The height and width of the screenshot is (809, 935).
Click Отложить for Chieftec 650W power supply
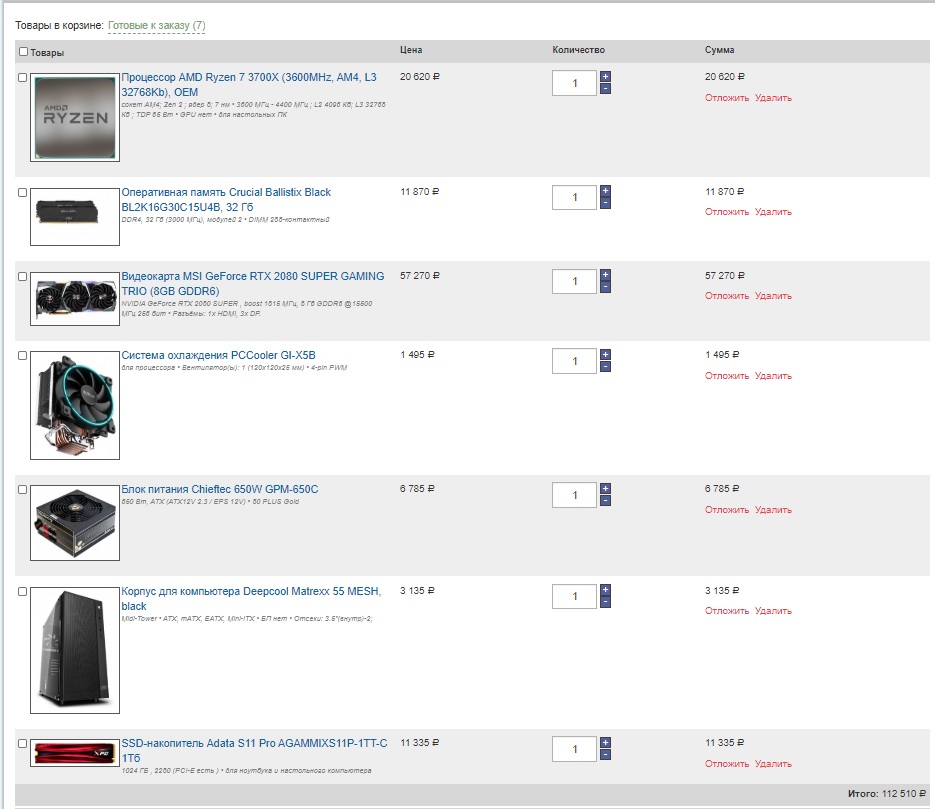(727, 510)
